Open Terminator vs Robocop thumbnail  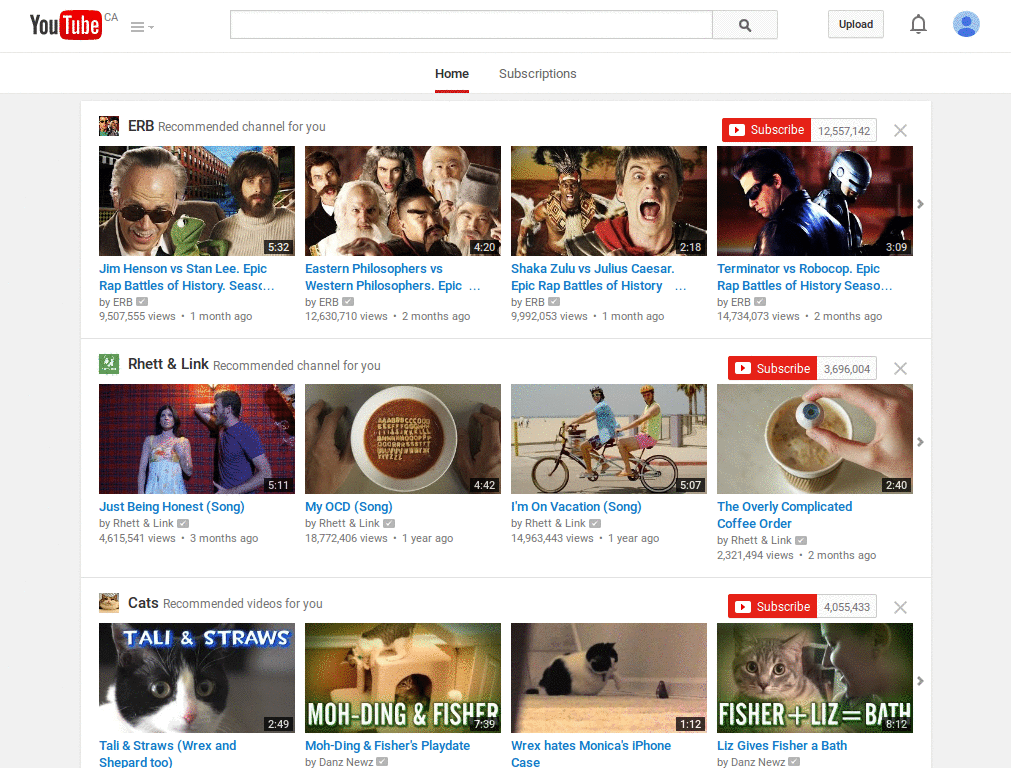(815, 200)
